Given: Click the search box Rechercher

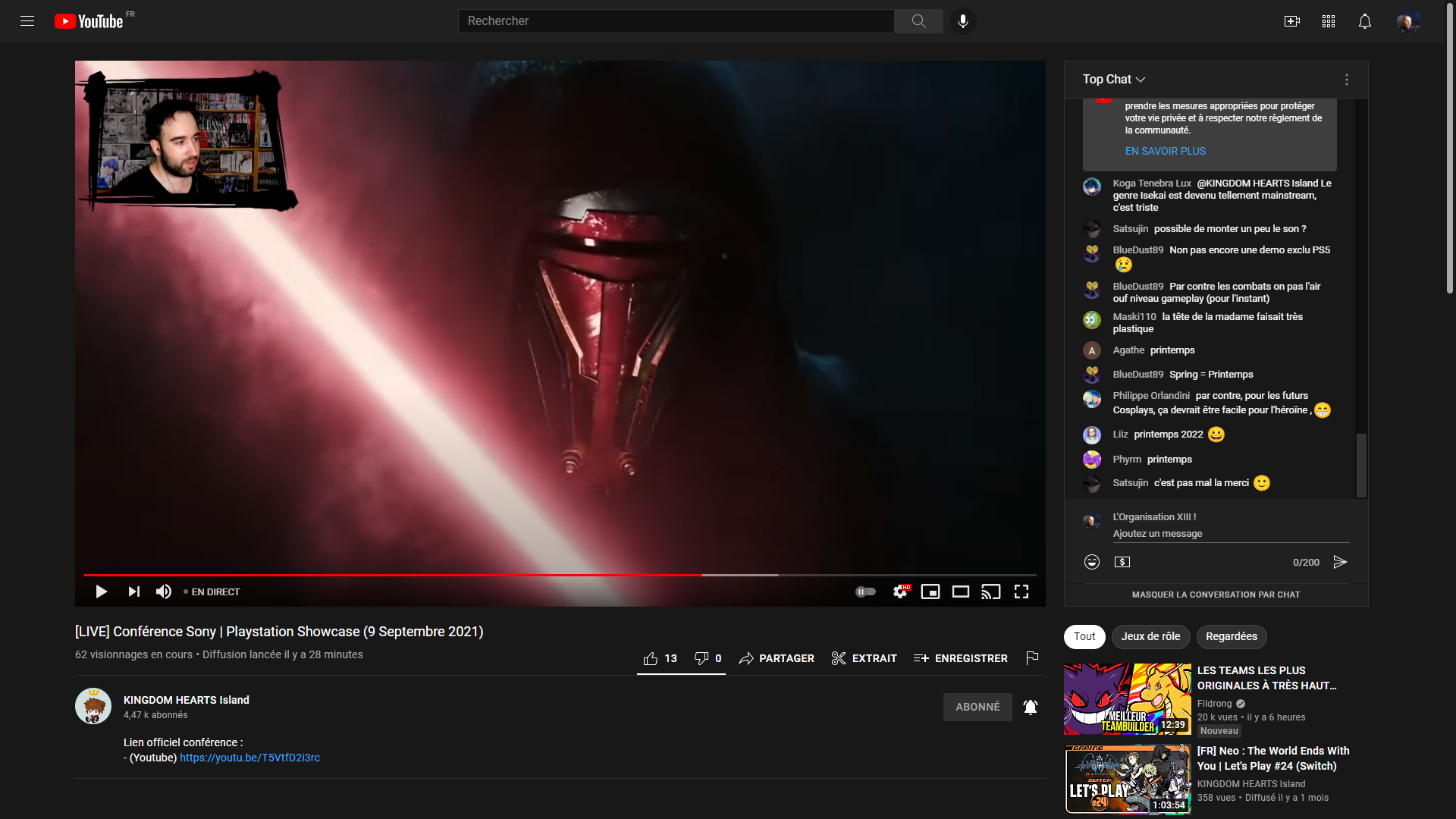Looking at the screenshot, I should click(x=676, y=21).
